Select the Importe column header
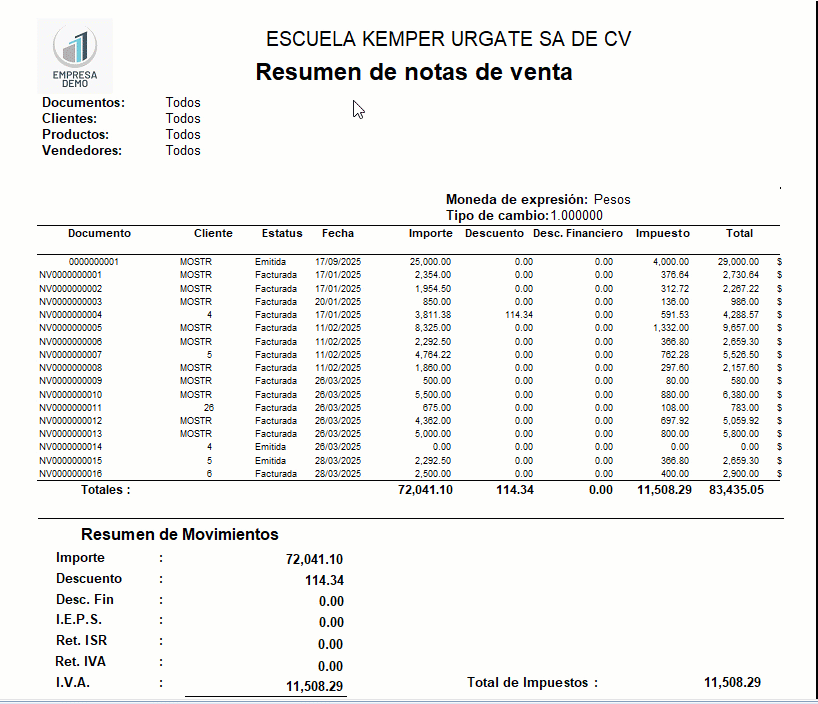This screenshot has width=818, height=704. coord(430,233)
